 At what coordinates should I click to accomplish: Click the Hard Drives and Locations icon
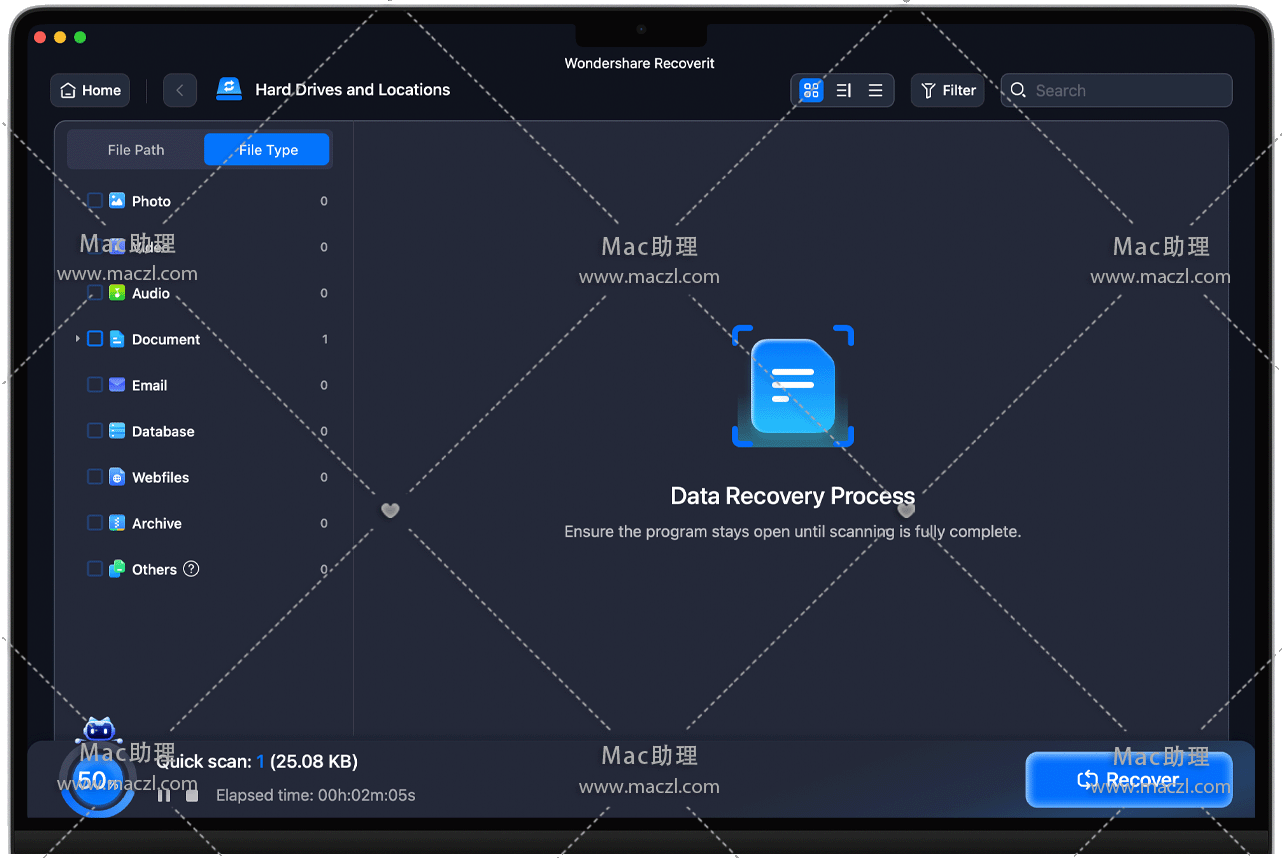coord(230,89)
